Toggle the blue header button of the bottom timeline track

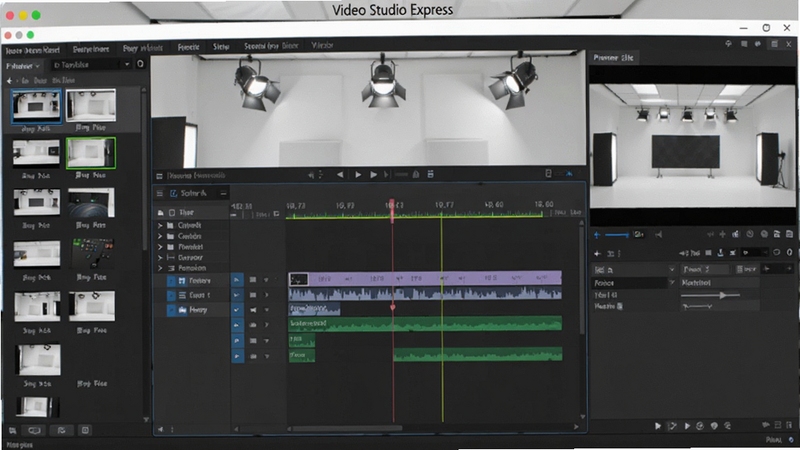point(237,356)
